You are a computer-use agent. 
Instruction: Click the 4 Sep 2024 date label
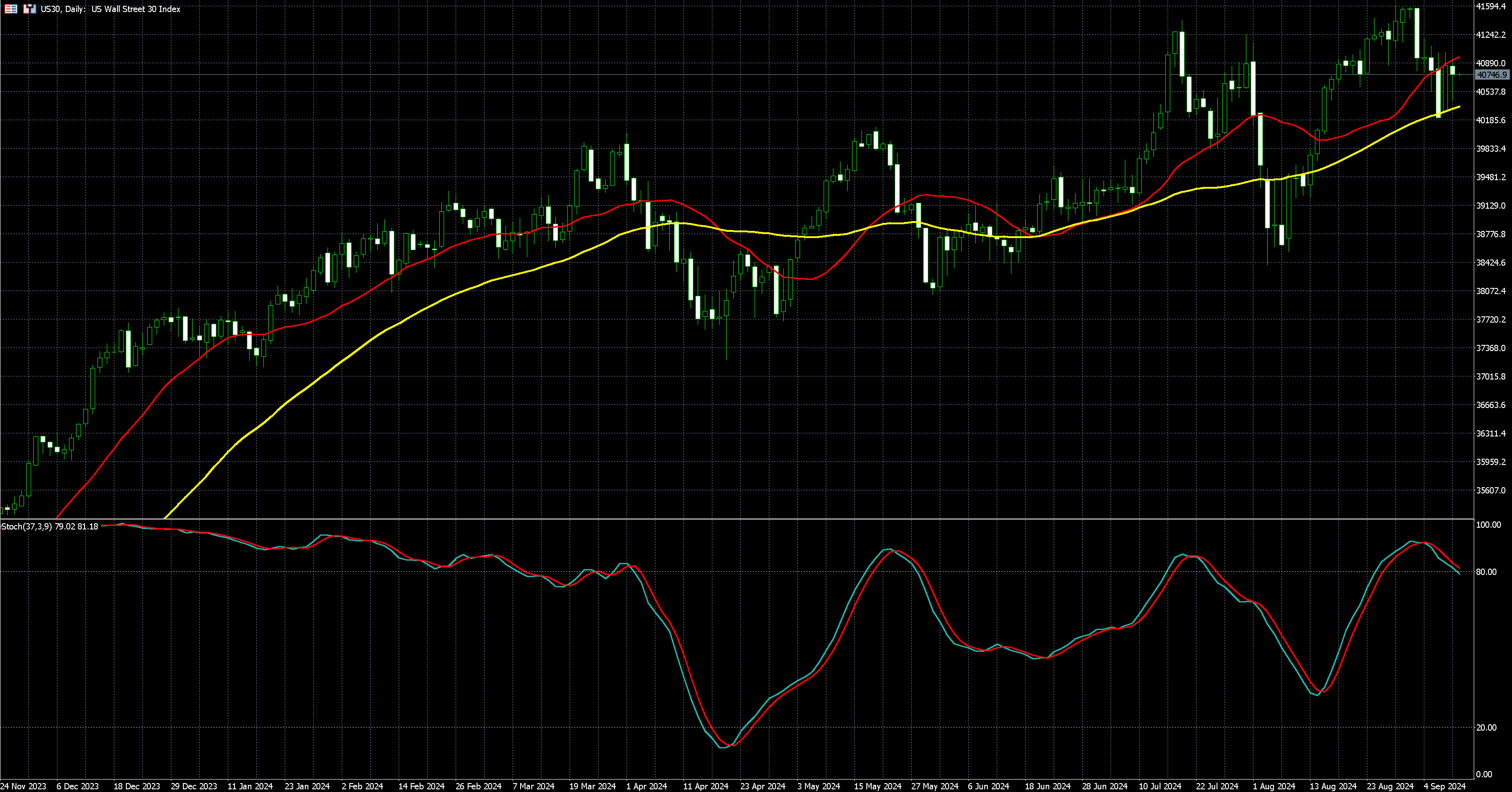[x=1444, y=786]
